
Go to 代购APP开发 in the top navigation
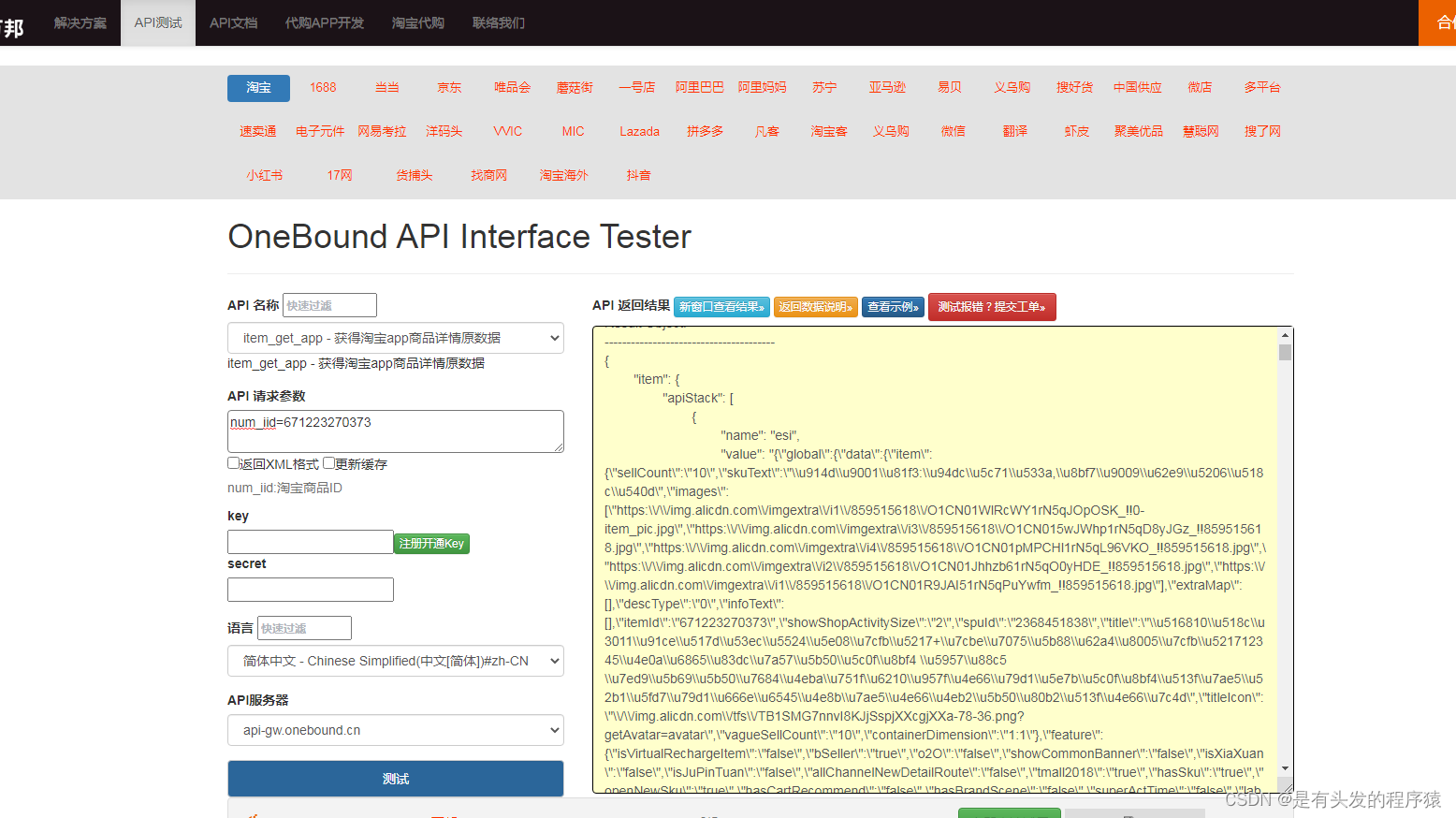(325, 22)
